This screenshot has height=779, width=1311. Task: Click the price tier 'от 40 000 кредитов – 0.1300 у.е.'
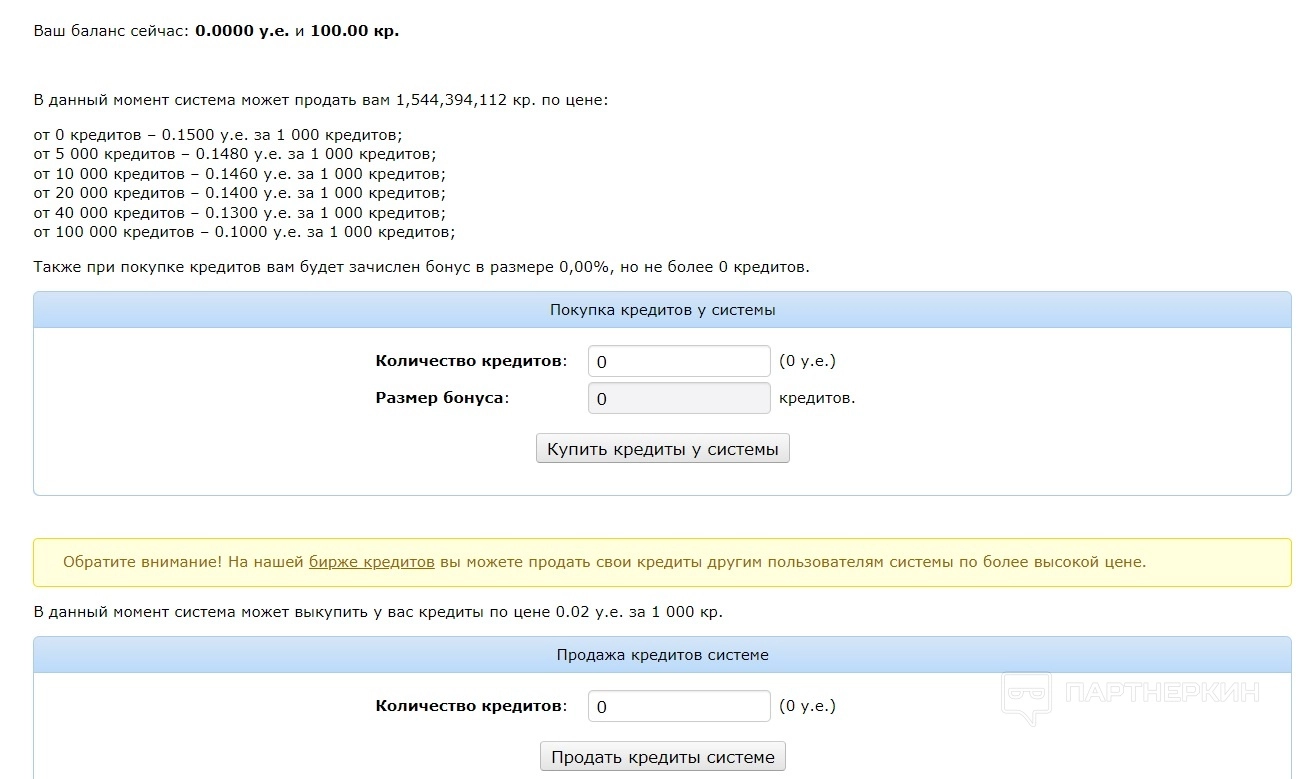240,212
